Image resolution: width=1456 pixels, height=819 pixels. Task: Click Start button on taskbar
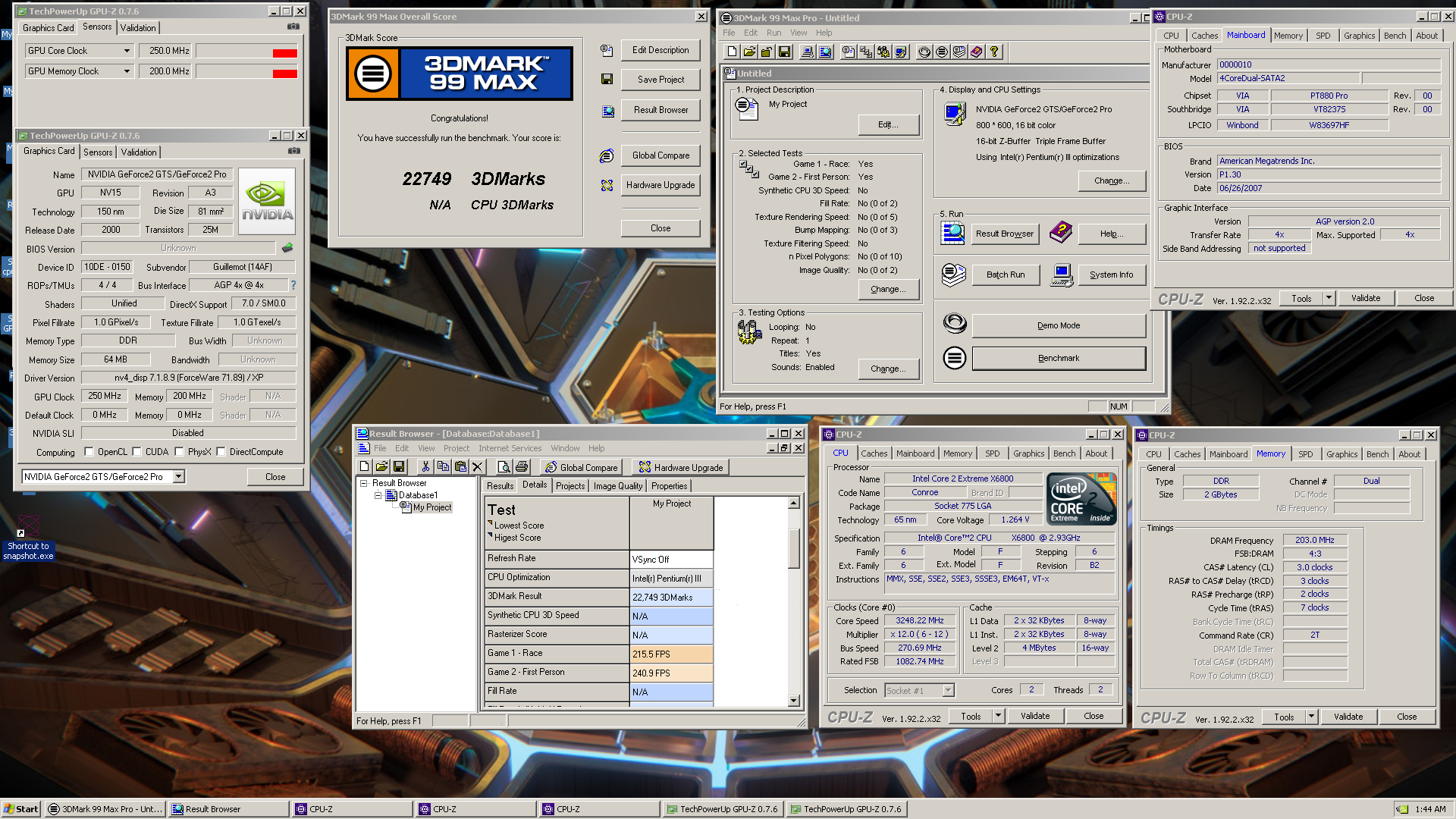pos(21,809)
